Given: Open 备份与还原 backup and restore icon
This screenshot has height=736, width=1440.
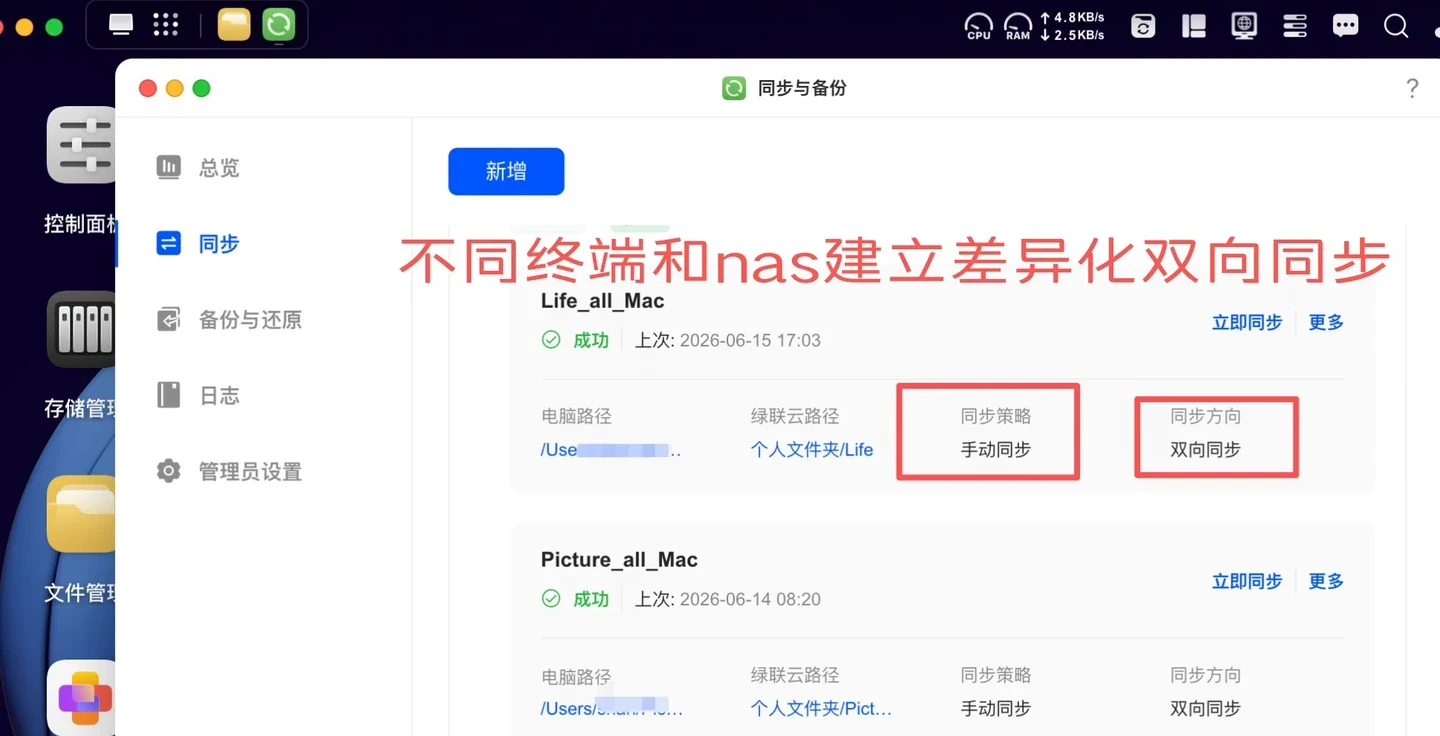Looking at the screenshot, I should (x=169, y=319).
